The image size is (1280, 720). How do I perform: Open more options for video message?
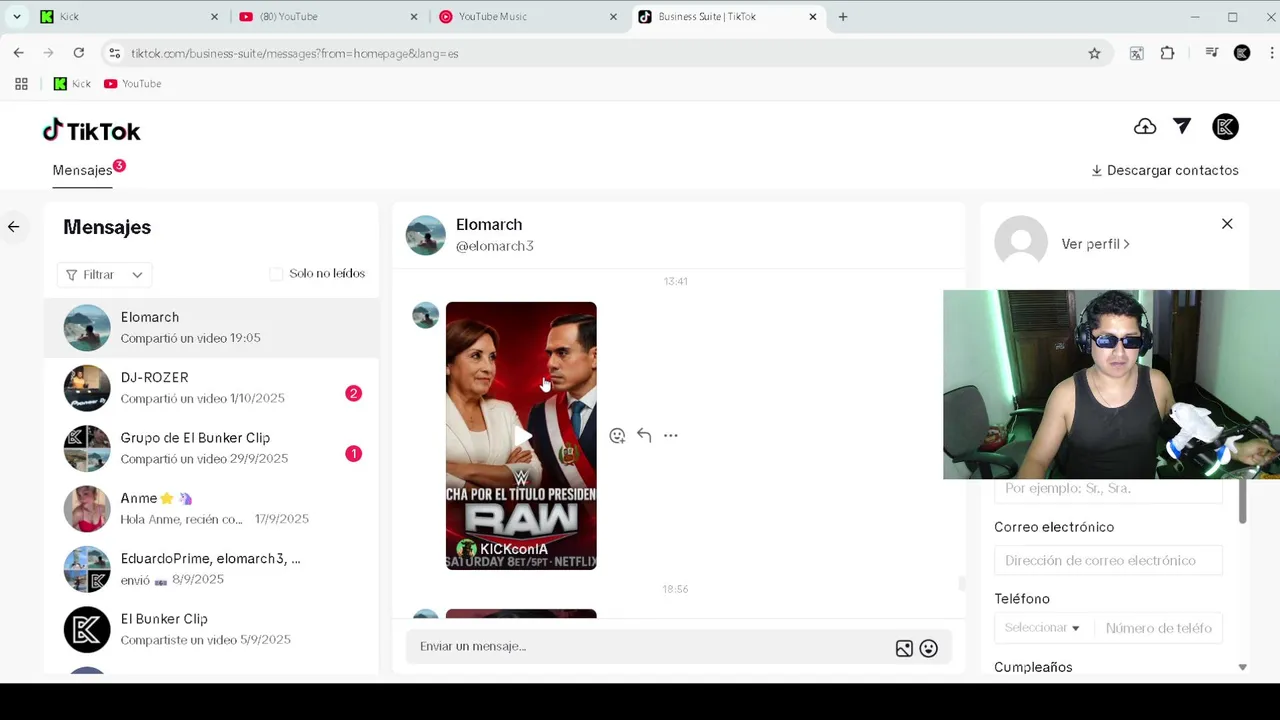(671, 435)
